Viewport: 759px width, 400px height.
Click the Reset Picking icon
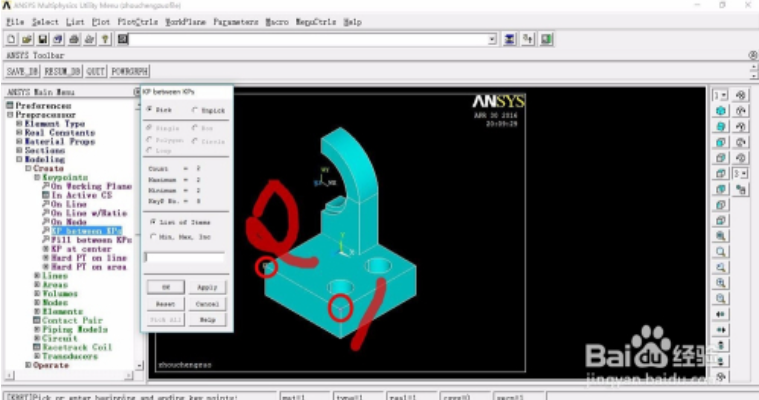[x=528, y=39]
